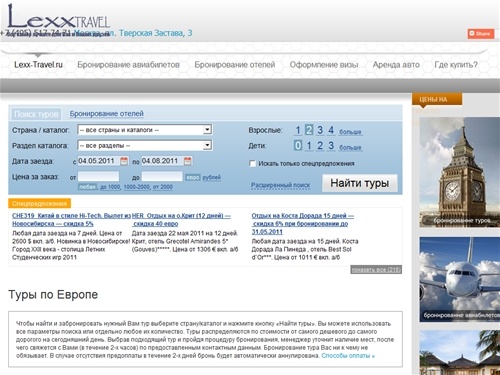Screen dimensions: 500x375
Task: Click the price 'до' input field
Action: coord(162,177)
